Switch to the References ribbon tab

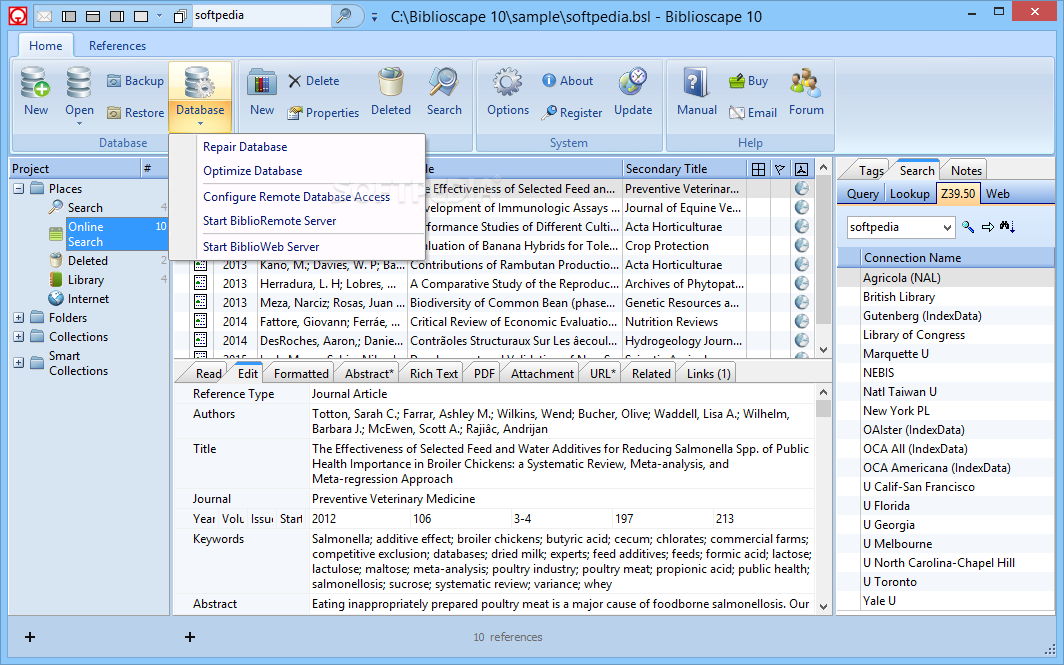(x=117, y=45)
